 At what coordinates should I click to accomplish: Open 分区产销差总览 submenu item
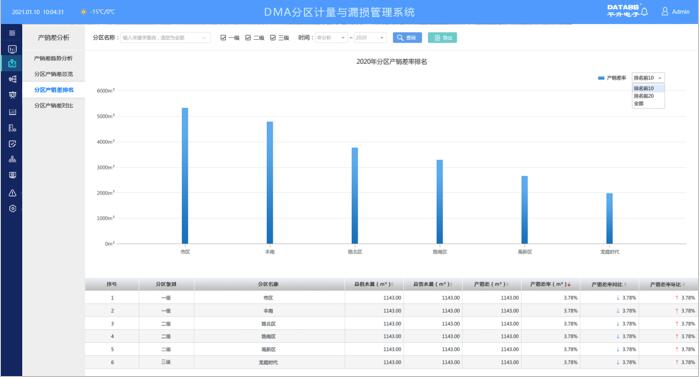click(x=54, y=74)
